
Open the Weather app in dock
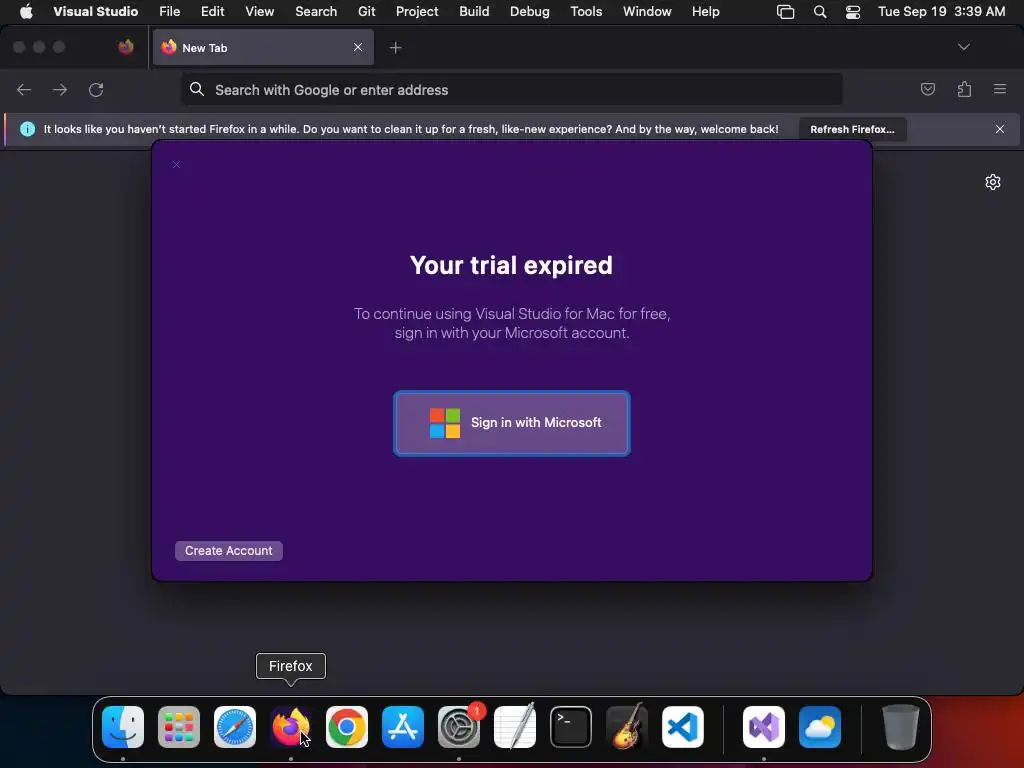pos(820,727)
